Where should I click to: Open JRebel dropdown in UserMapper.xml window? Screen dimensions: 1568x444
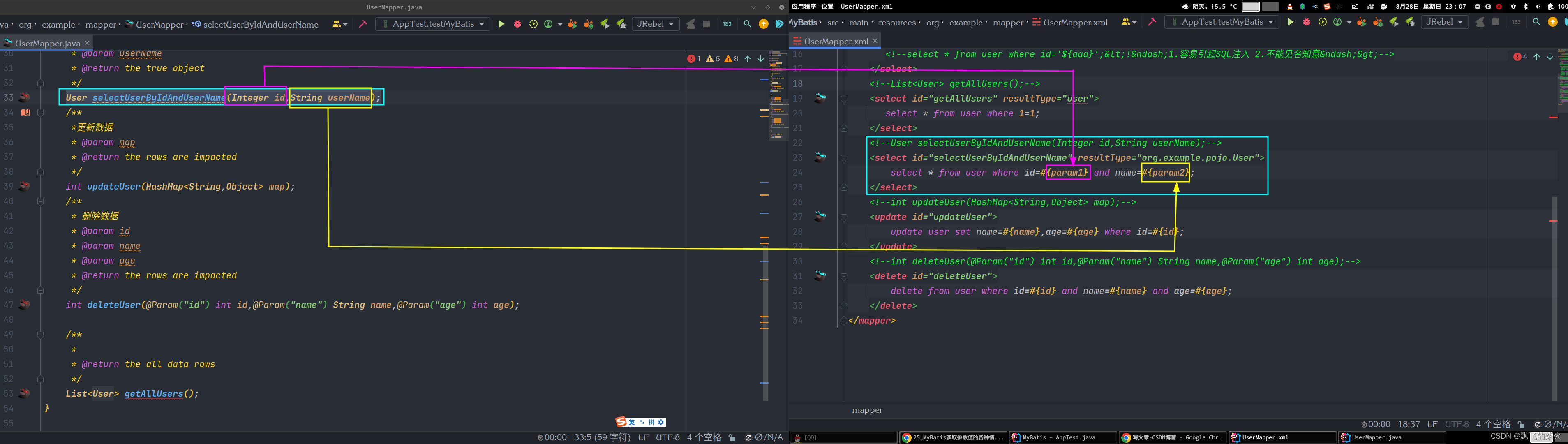1445,22
